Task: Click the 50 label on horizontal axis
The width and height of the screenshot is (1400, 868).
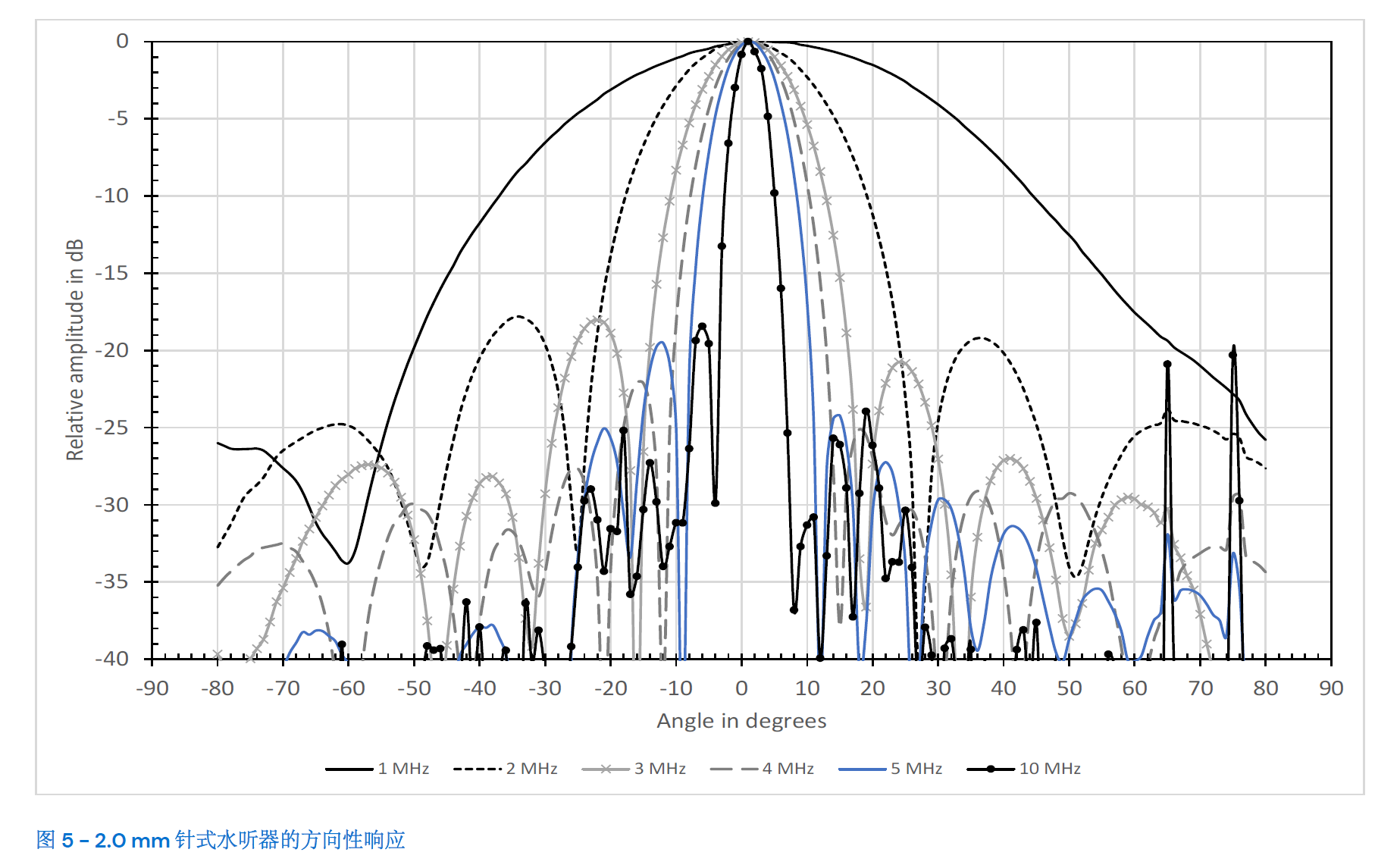Action: pyautogui.click(x=1069, y=688)
